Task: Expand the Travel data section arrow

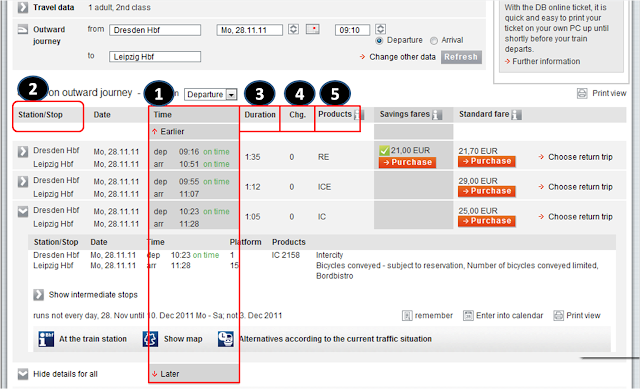Action: point(23,7)
